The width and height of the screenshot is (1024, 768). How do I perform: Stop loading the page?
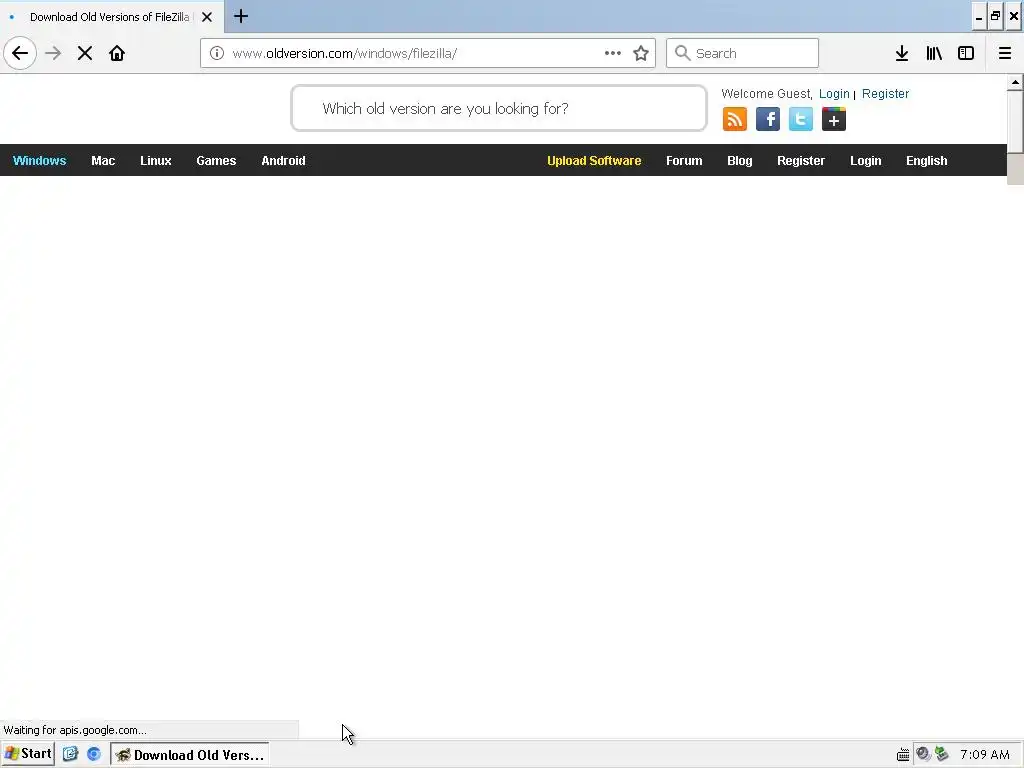point(85,53)
